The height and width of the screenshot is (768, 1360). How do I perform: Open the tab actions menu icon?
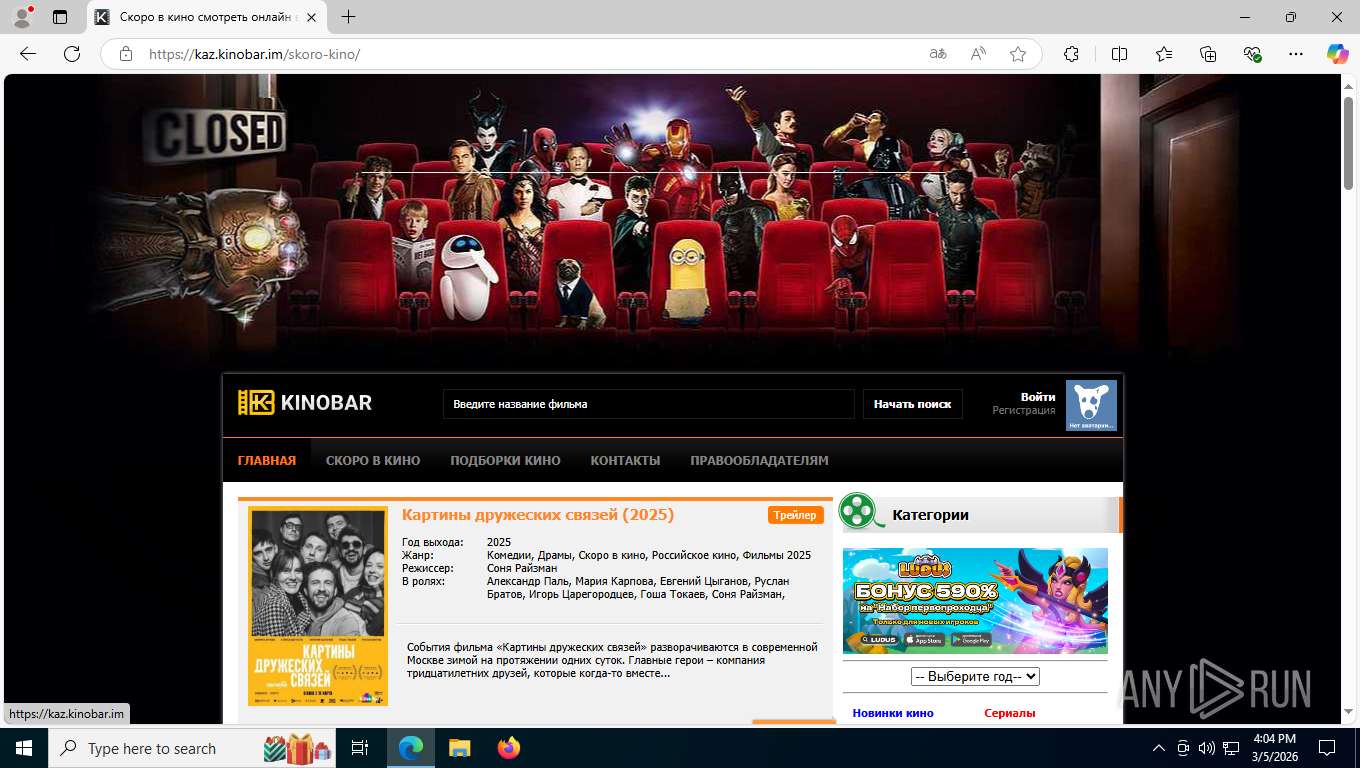point(60,17)
